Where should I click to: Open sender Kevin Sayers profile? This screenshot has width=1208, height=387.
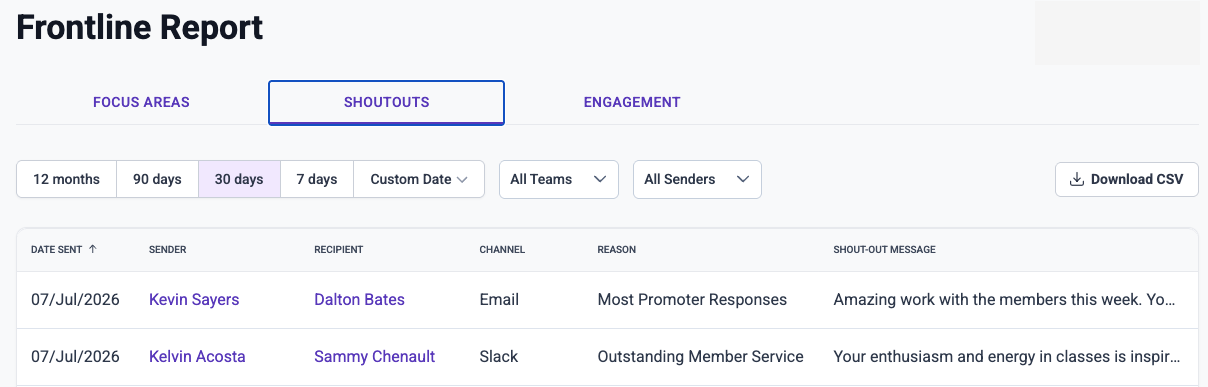[x=194, y=299]
